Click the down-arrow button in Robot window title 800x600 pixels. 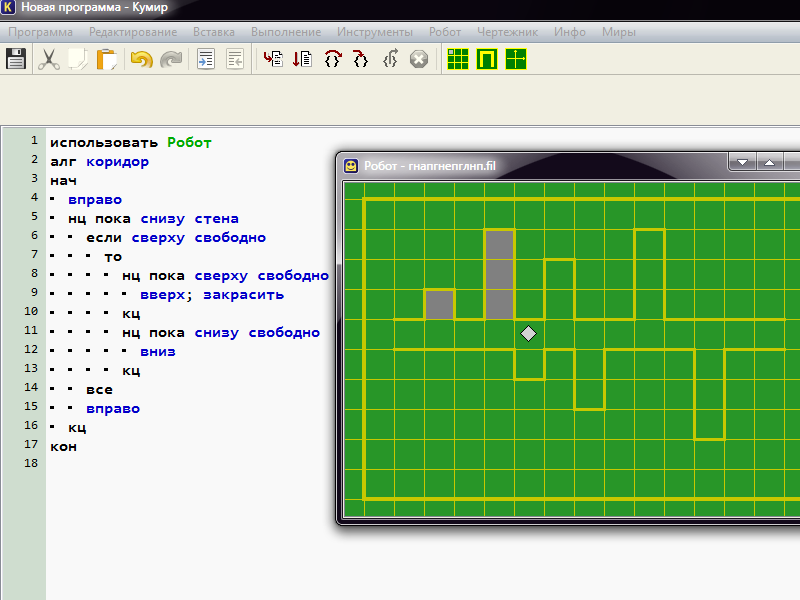pyautogui.click(x=742, y=163)
